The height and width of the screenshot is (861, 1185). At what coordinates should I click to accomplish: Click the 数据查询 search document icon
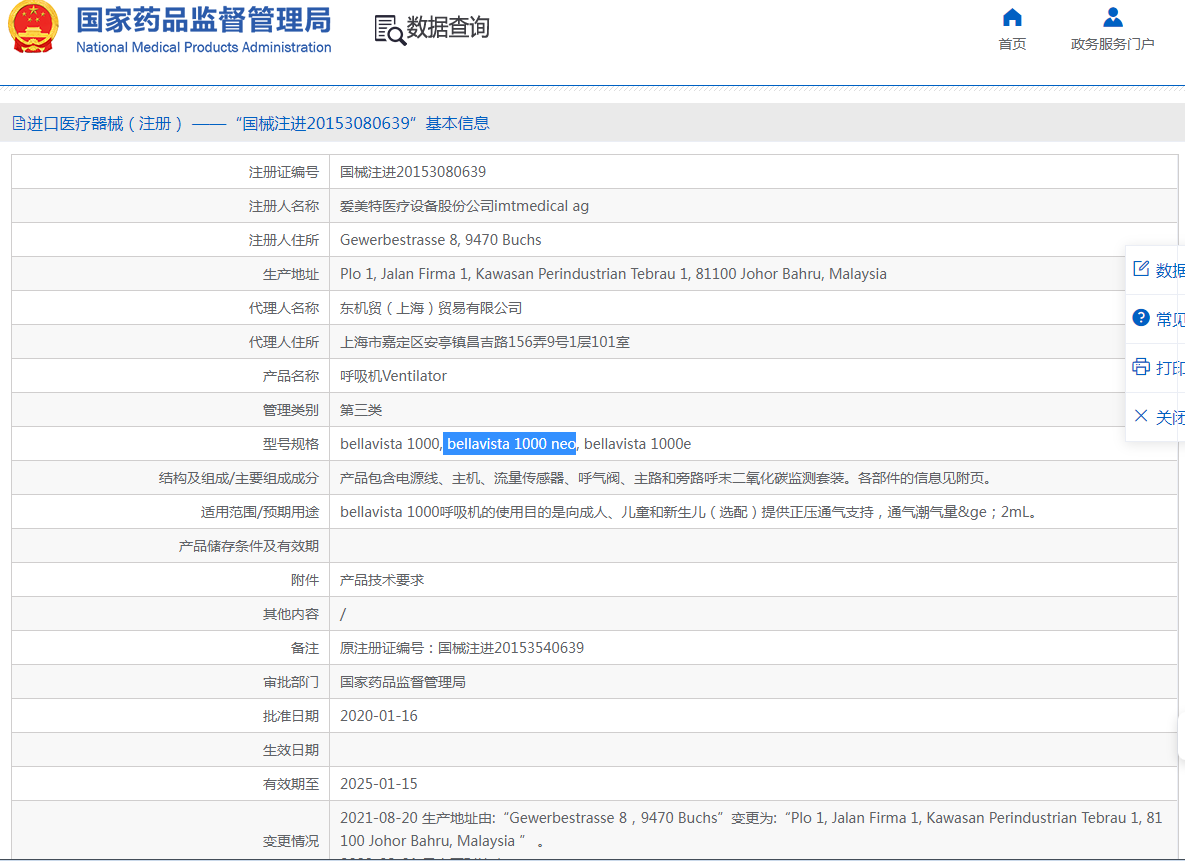click(390, 29)
